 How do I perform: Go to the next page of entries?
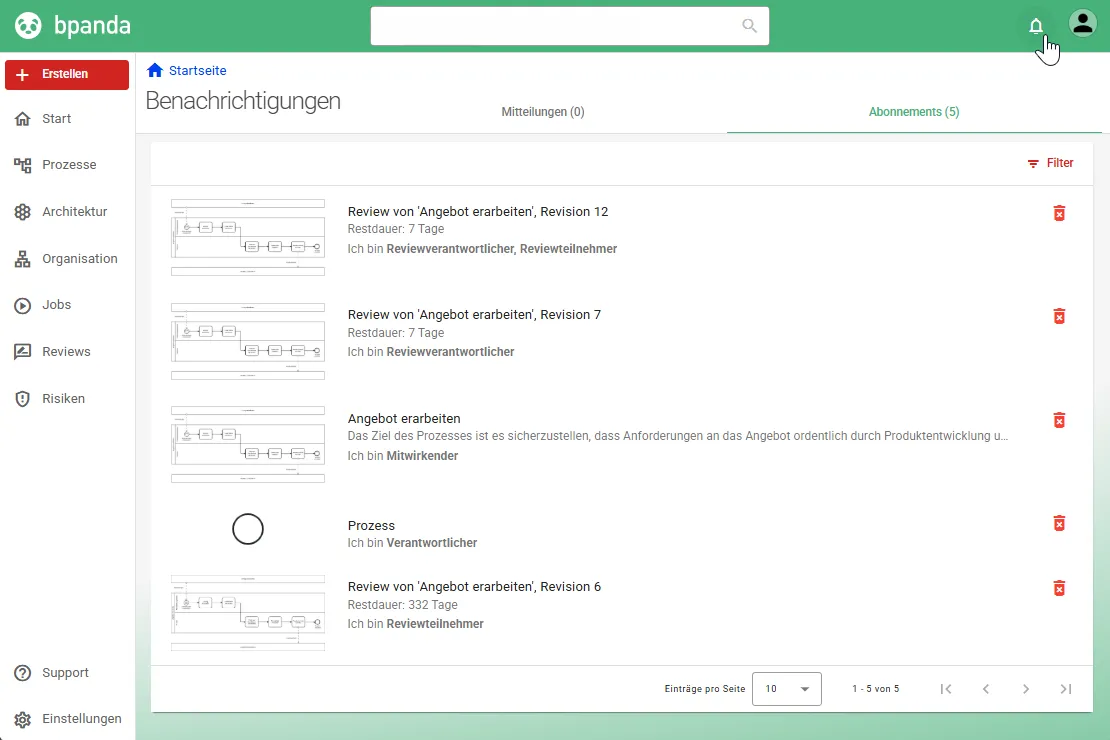tap(1026, 688)
